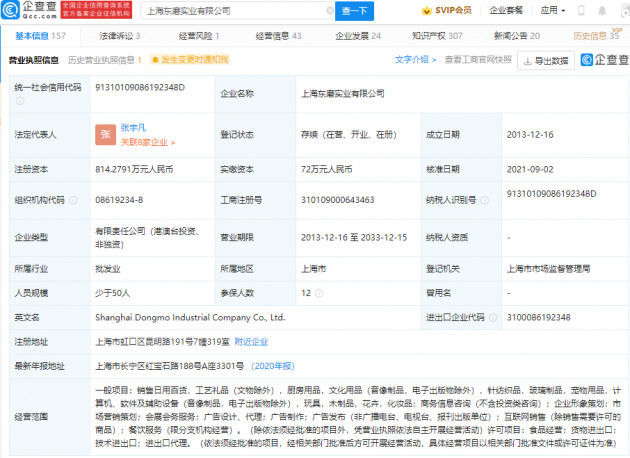Select staff size 少于50人
The image size is (630, 458).
[x=112, y=293]
